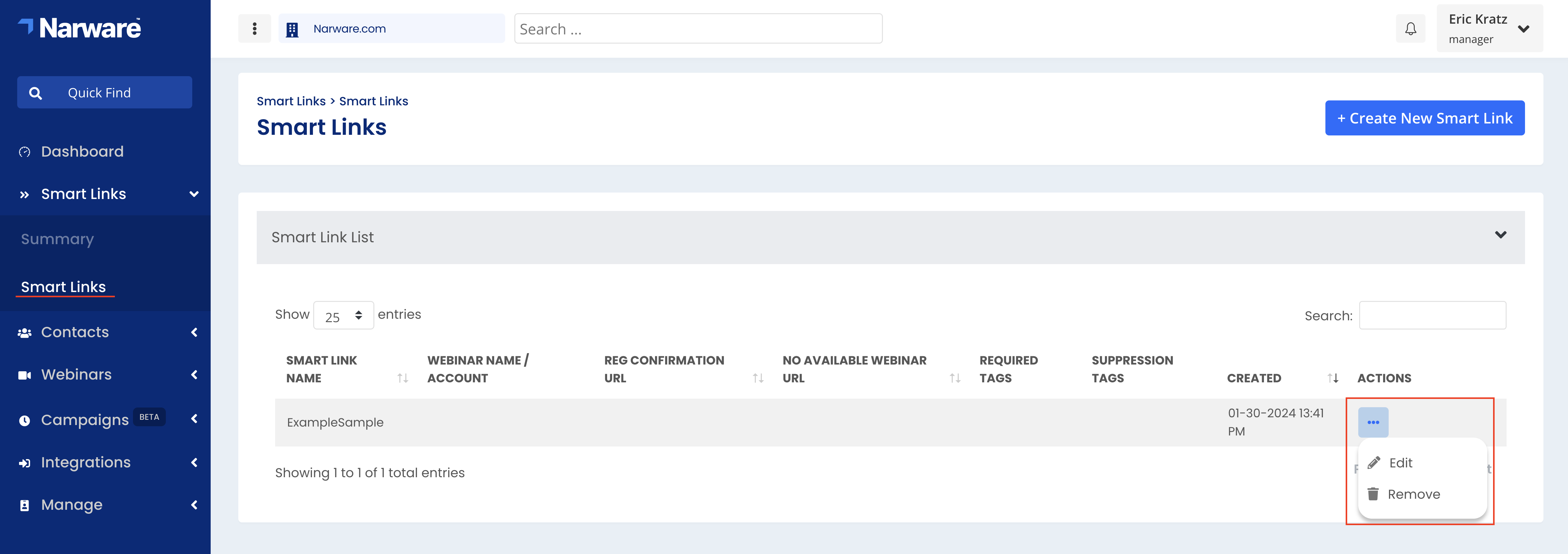Click the Contacts people icon

pyautogui.click(x=24, y=333)
